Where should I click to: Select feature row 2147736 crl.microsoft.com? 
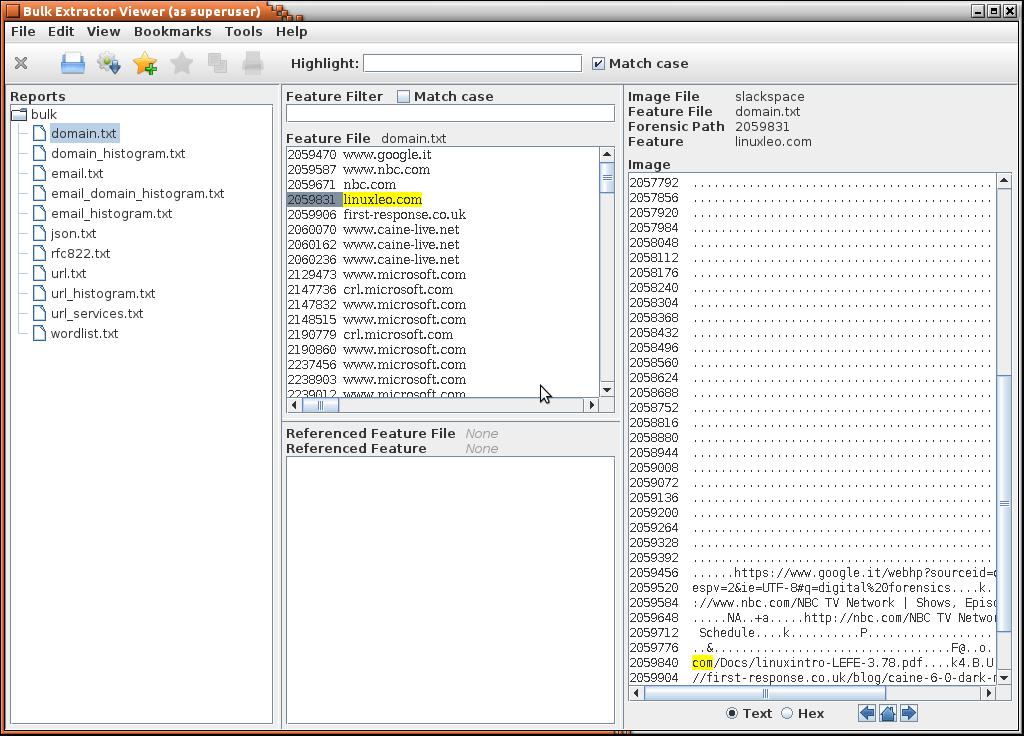370,290
